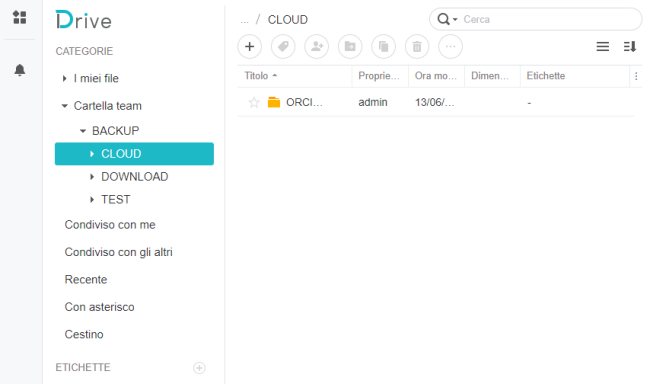Viewport: 650px width, 384px height.
Task: Sort by the Dimen... column header
Action: (492, 76)
